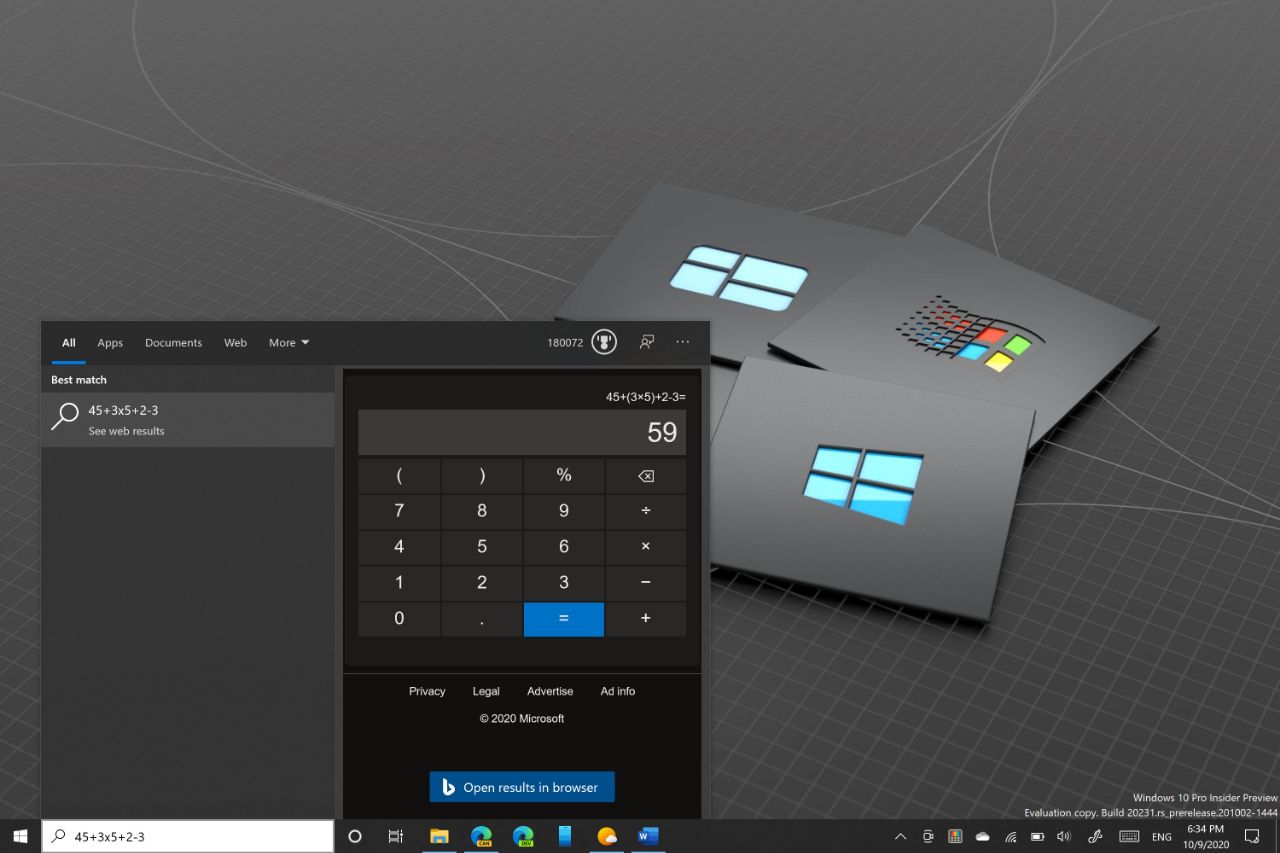Click the colorful grid tray icon

point(955,837)
